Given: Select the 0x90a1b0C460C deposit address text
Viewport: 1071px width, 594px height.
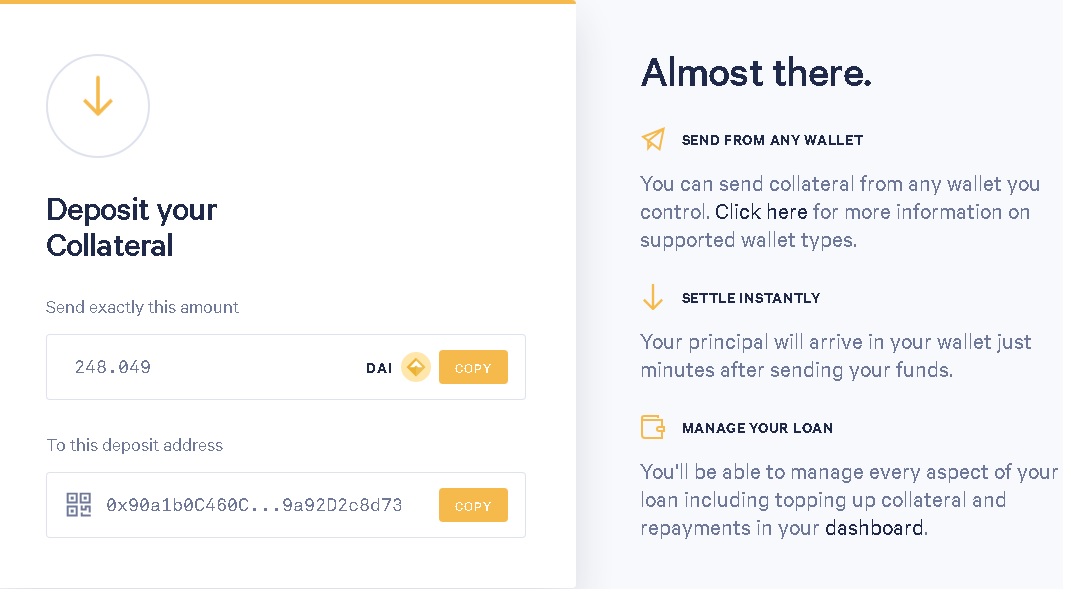Looking at the screenshot, I should (254, 505).
